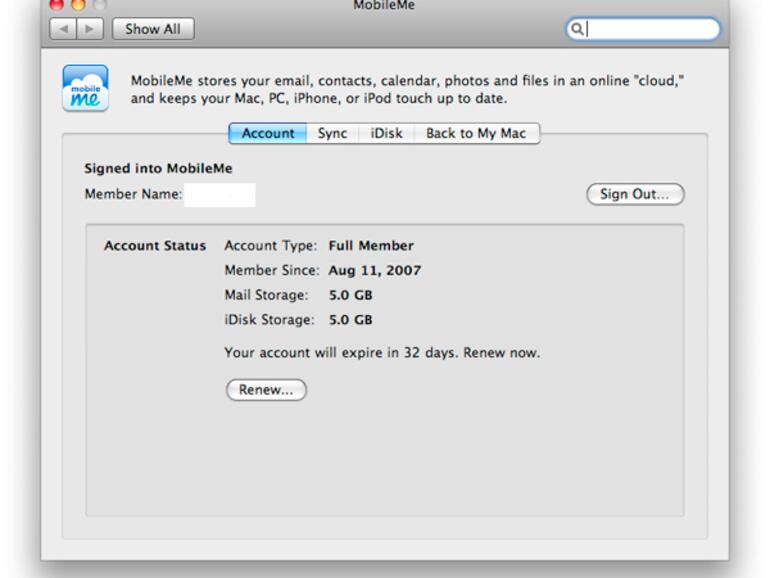Click the MobileMe cloud icon
The image size is (770, 578).
tap(85, 88)
